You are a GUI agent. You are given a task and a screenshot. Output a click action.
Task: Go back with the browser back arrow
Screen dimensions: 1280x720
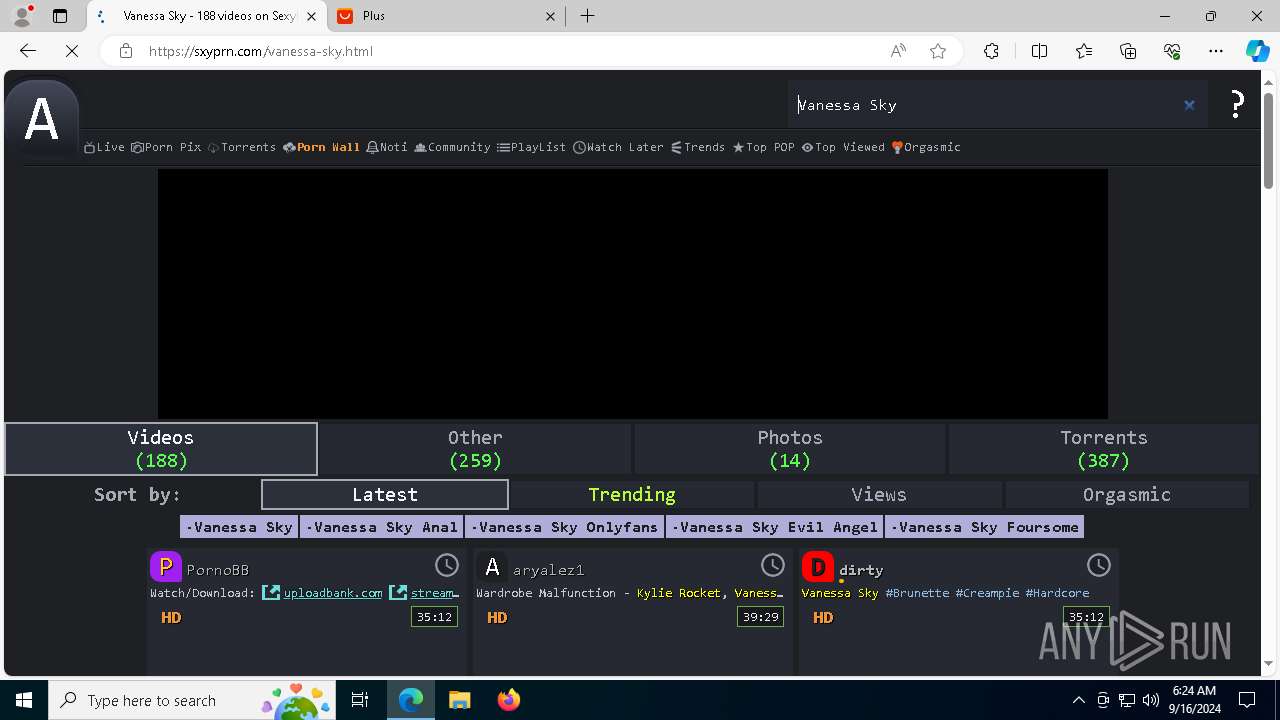[x=28, y=51]
